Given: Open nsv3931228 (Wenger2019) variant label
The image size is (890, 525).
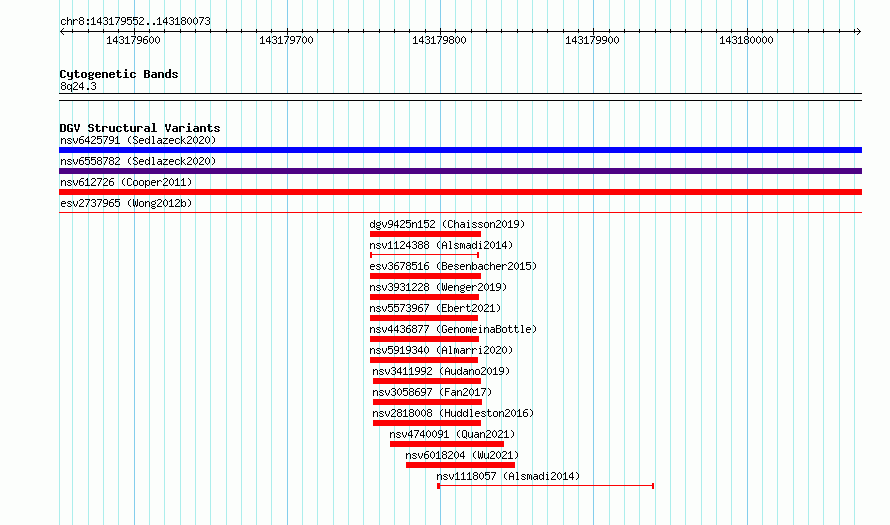Looking at the screenshot, I should (x=438, y=287).
